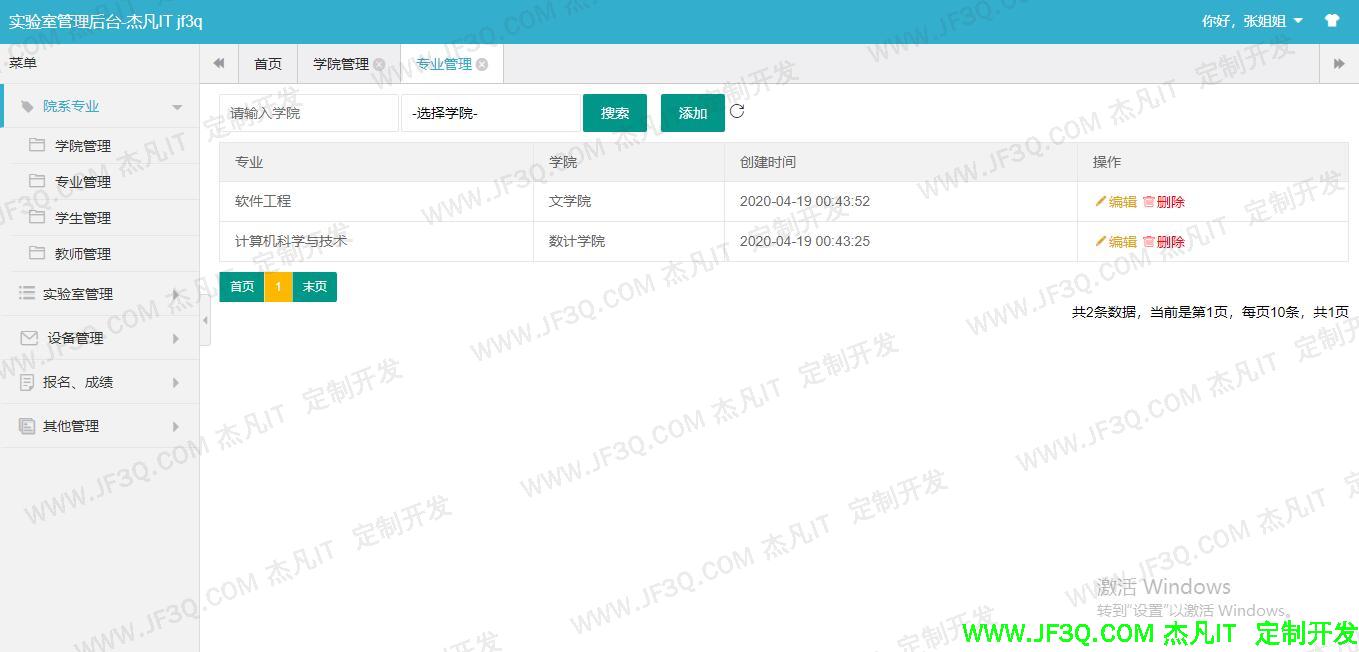Image resolution: width=1359 pixels, height=652 pixels.
Task: Click the t-shirt theme icon in header
Action: tap(1331, 21)
